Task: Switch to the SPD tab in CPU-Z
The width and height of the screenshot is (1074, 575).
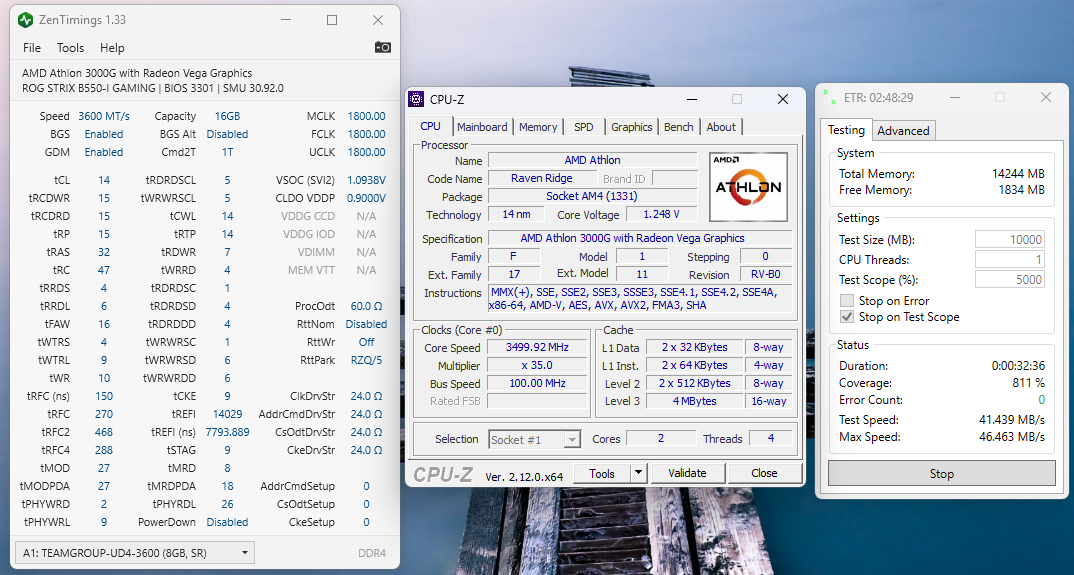Action: pos(584,127)
